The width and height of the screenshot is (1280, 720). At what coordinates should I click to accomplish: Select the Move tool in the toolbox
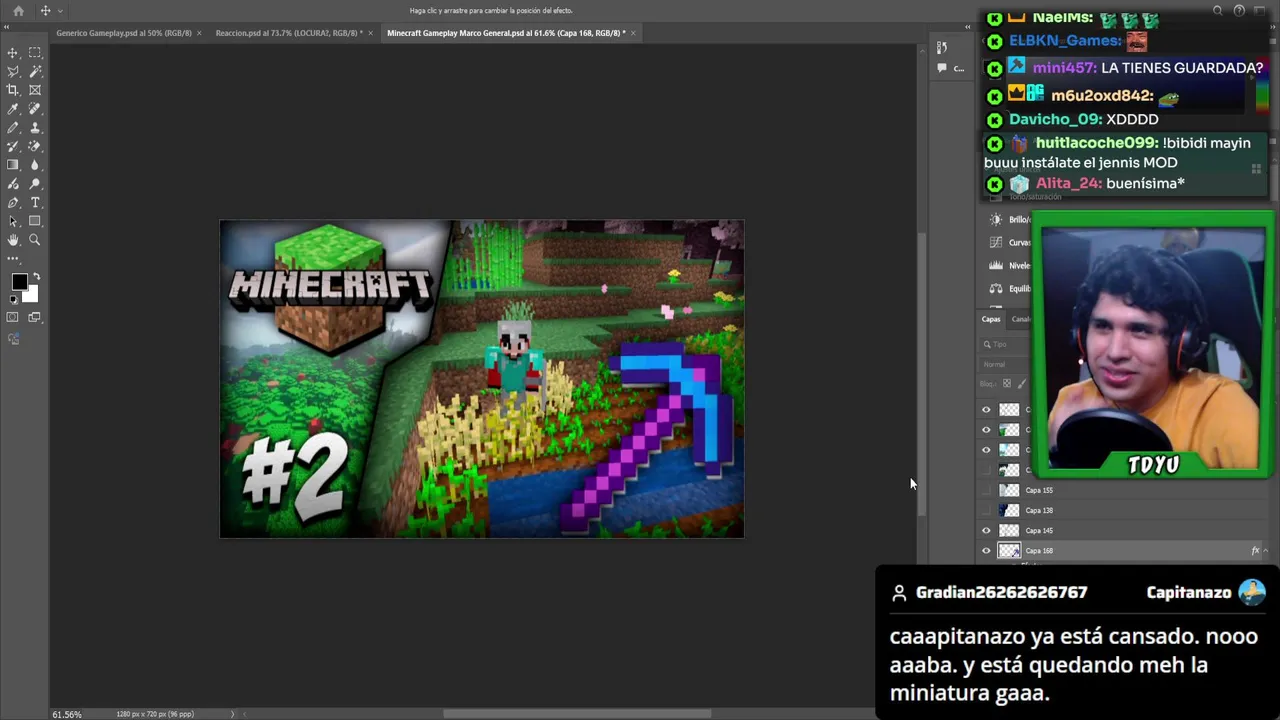point(13,53)
